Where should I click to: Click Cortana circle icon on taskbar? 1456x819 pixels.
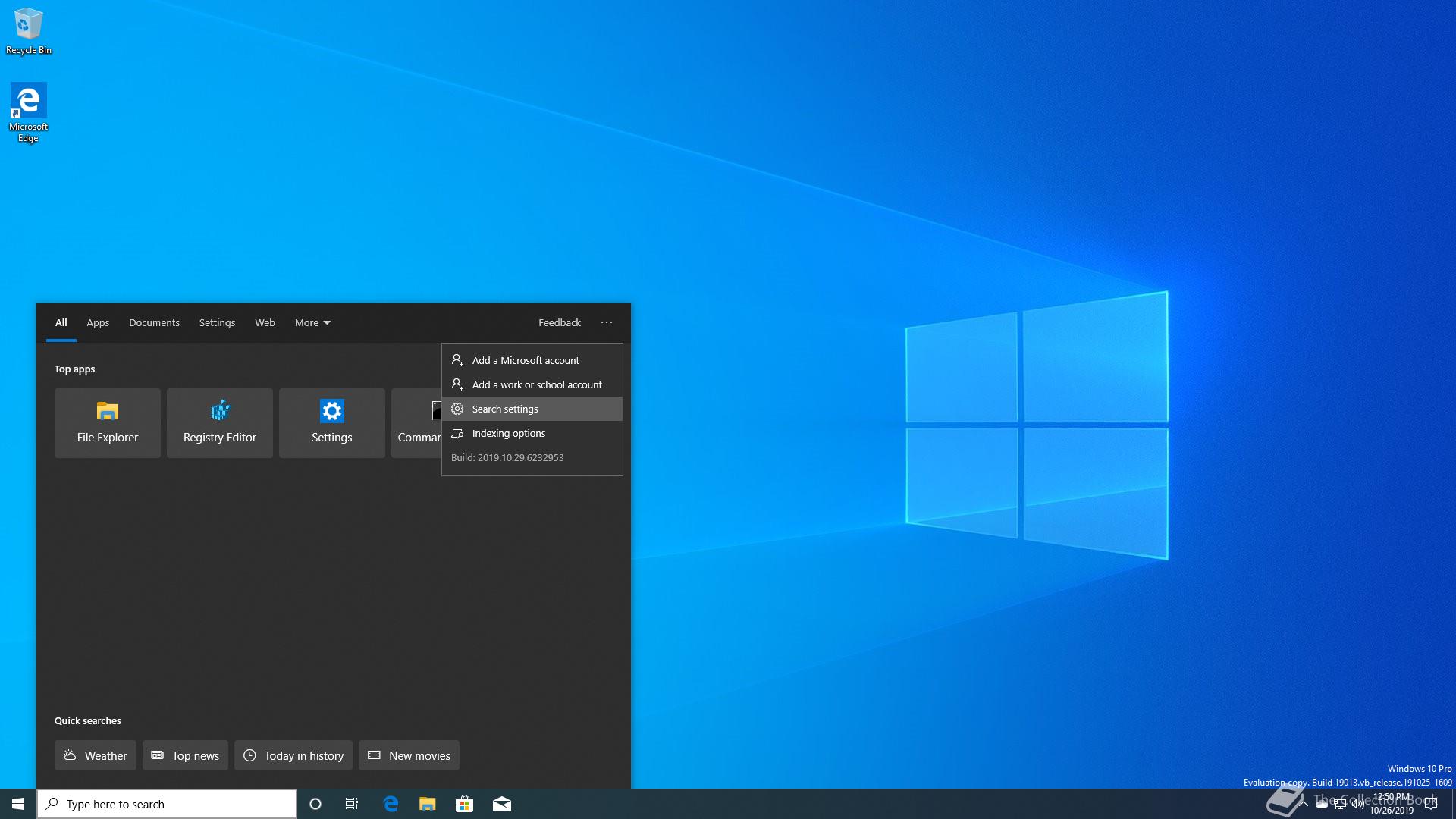[x=315, y=804]
